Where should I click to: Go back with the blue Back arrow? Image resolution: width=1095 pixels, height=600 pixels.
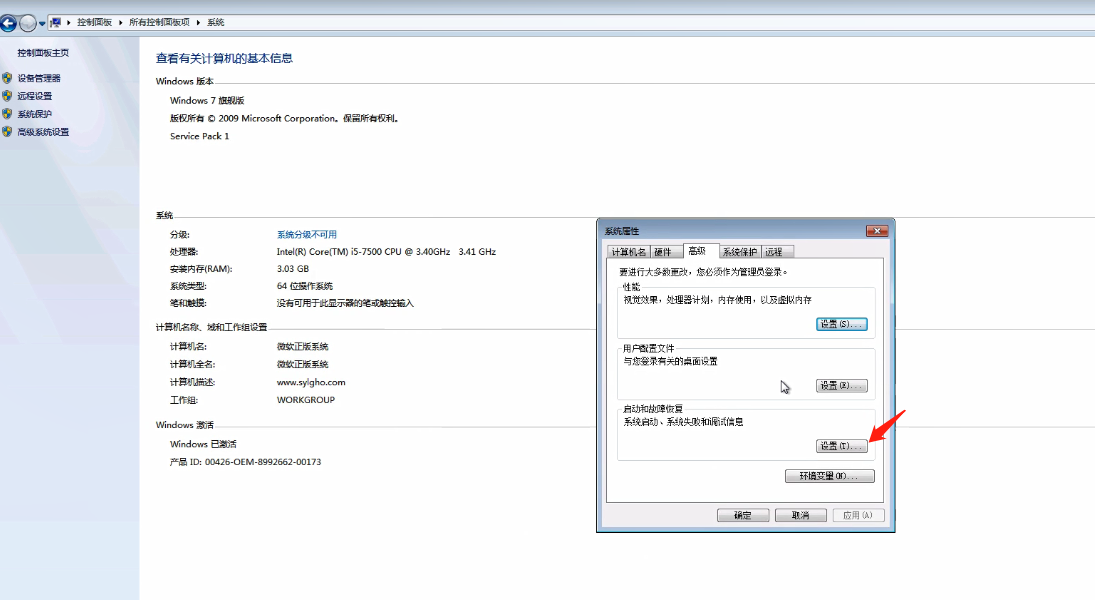[x=8, y=23]
